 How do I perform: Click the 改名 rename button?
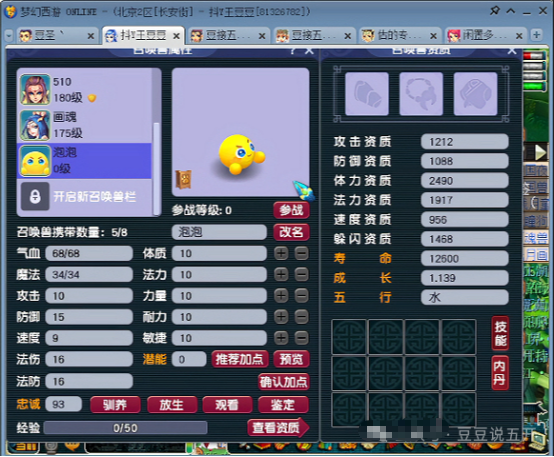[x=291, y=232]
